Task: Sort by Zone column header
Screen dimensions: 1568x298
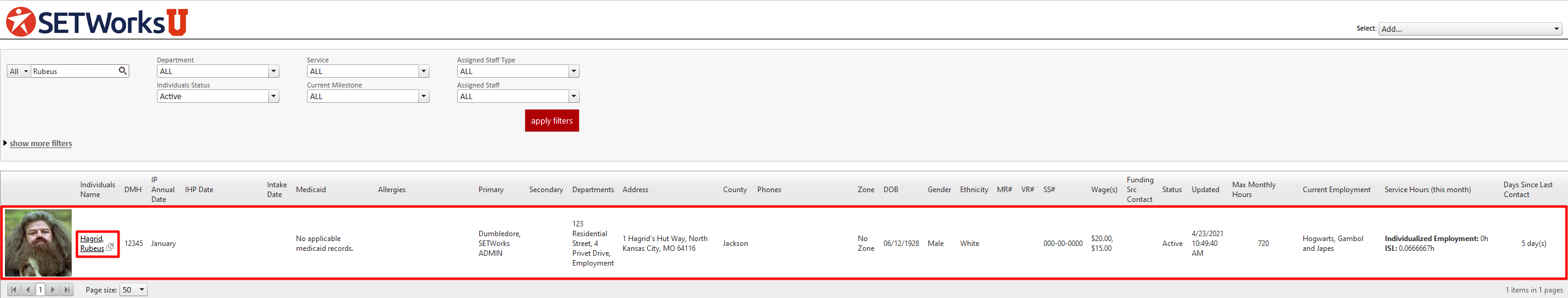Action: (866, 190)
